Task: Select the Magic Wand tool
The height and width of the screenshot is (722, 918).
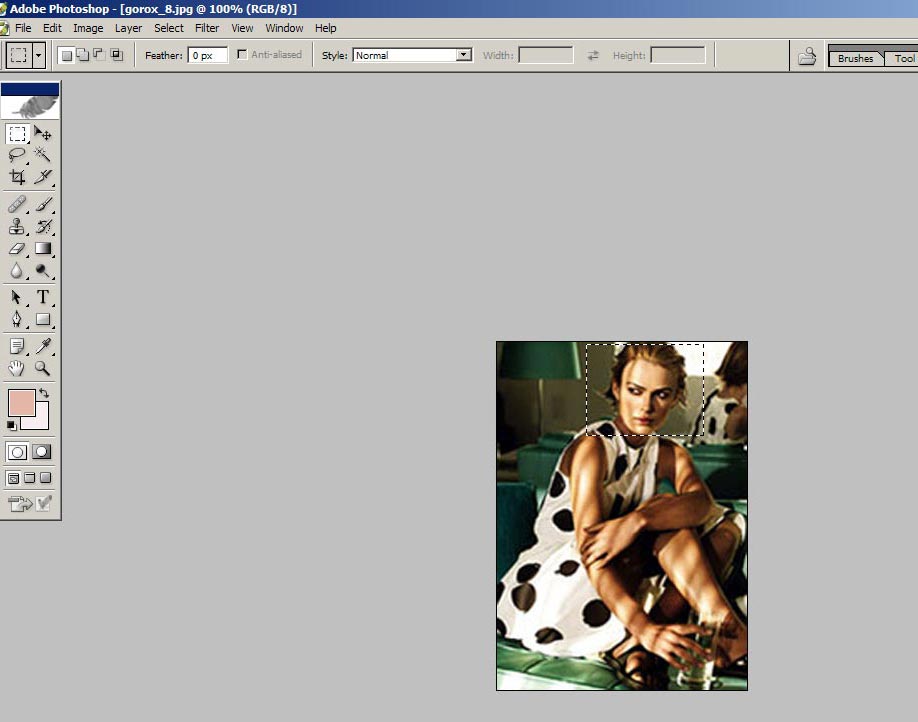Action: [43, 155]
